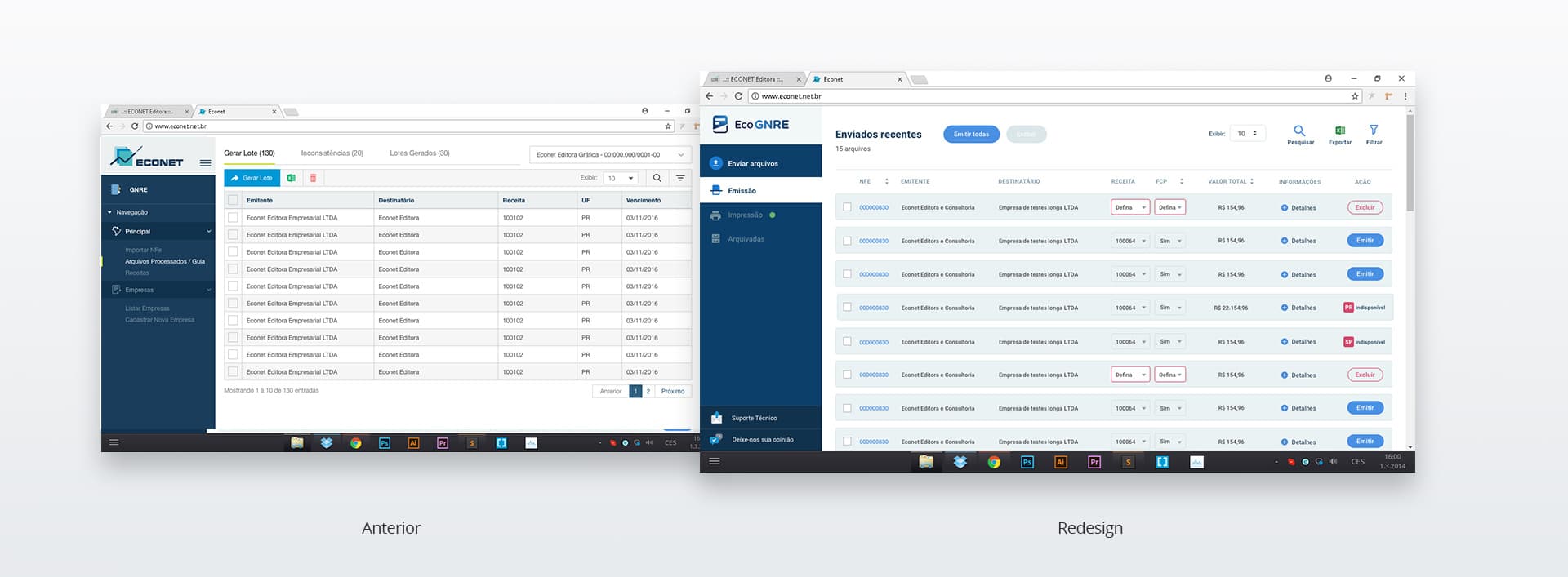The height and width of the screenshot is (577, 1568).
Task: Open the three-dot Chrome menu in the Redesign window
Action: 1405,96
